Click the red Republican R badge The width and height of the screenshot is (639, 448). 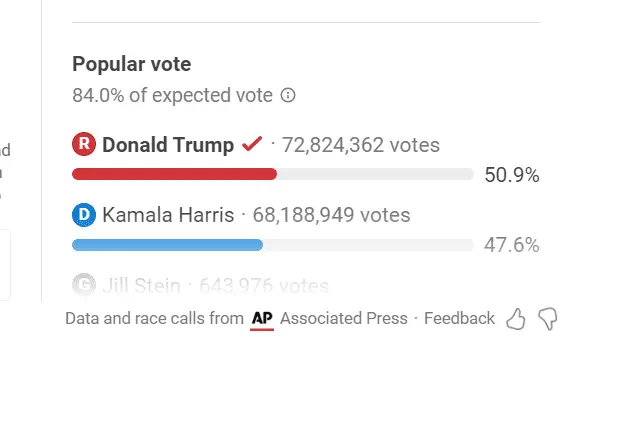point(84,145)
